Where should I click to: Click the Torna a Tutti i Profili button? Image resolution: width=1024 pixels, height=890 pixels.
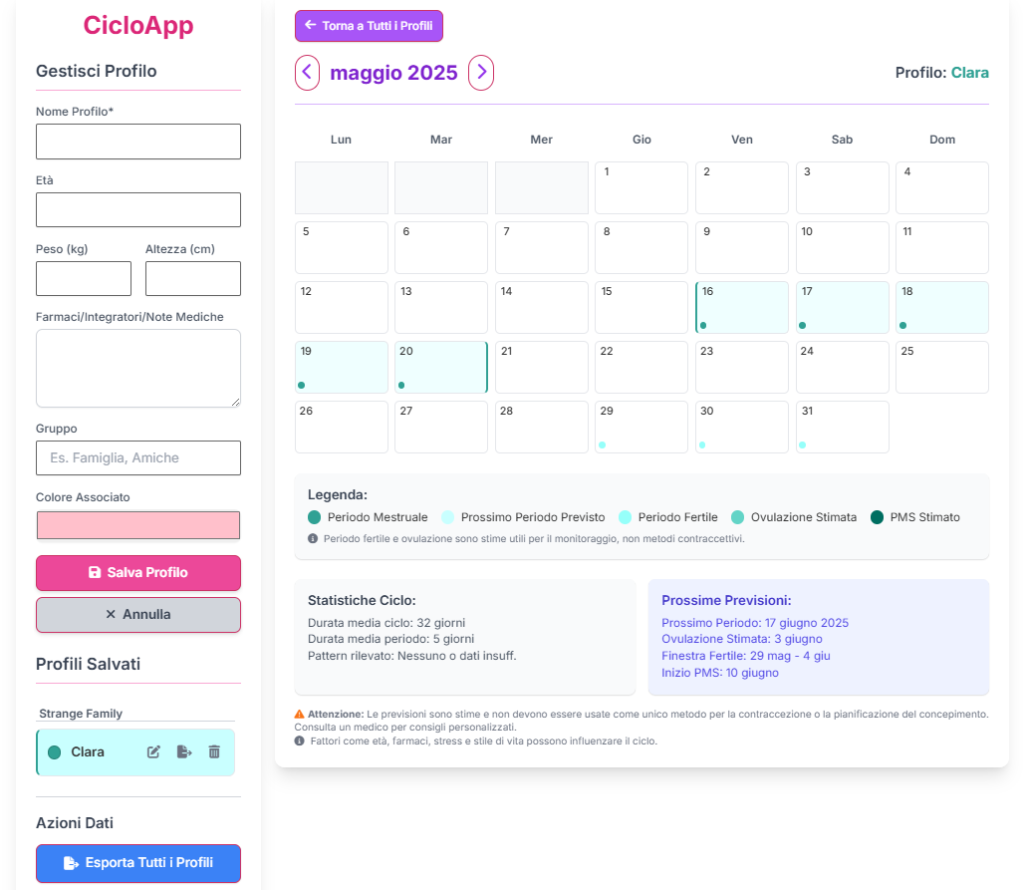coord(369,26)
